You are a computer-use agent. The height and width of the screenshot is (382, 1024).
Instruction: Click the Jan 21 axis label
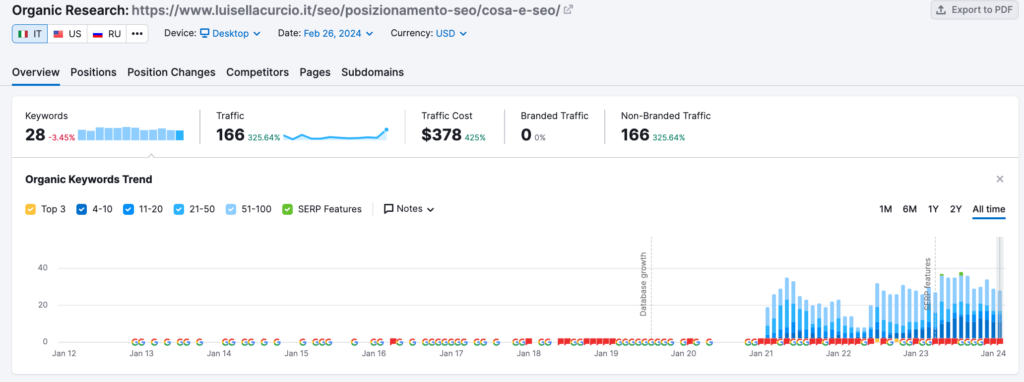(761, 353)
